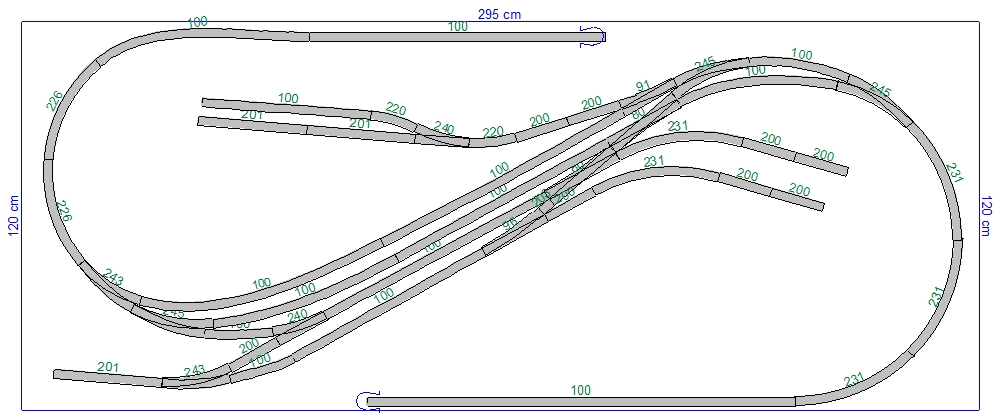The width and height of the screenshot is (1000, 419).
Task: Select the 120 cm label on the left edge
Action: (x=13, y=212)
